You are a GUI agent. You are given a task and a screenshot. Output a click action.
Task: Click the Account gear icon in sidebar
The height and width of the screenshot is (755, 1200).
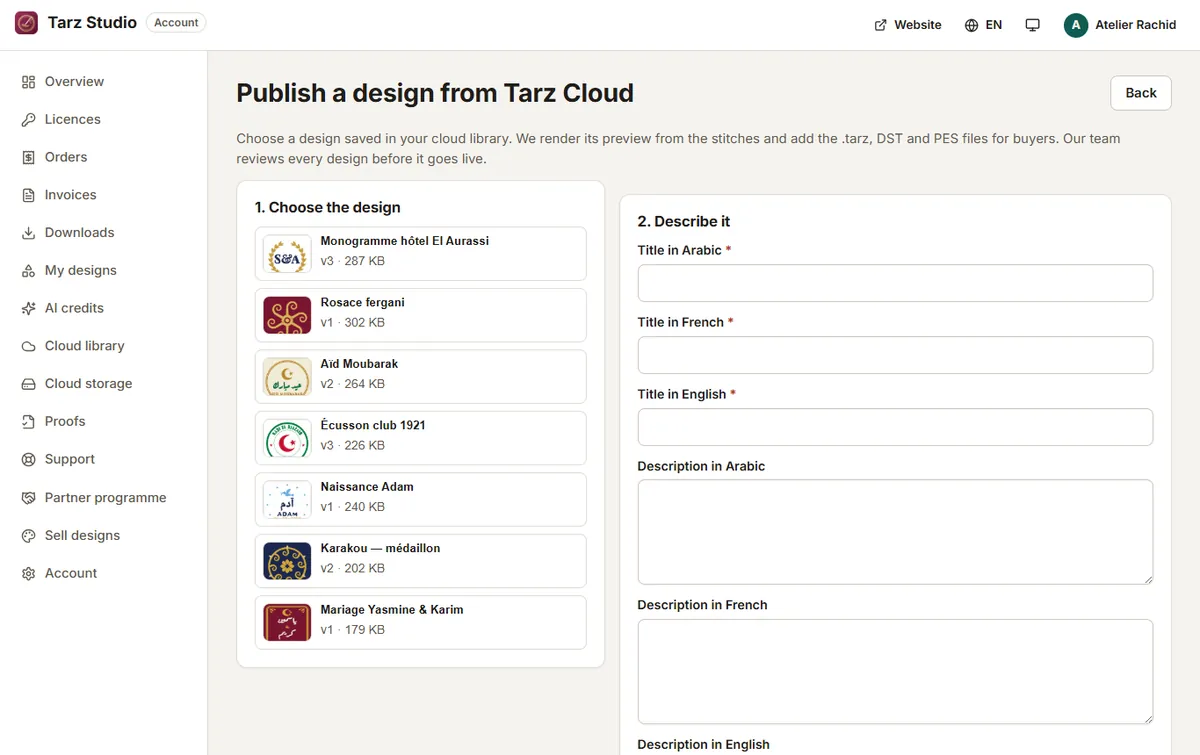pos(28,574)
